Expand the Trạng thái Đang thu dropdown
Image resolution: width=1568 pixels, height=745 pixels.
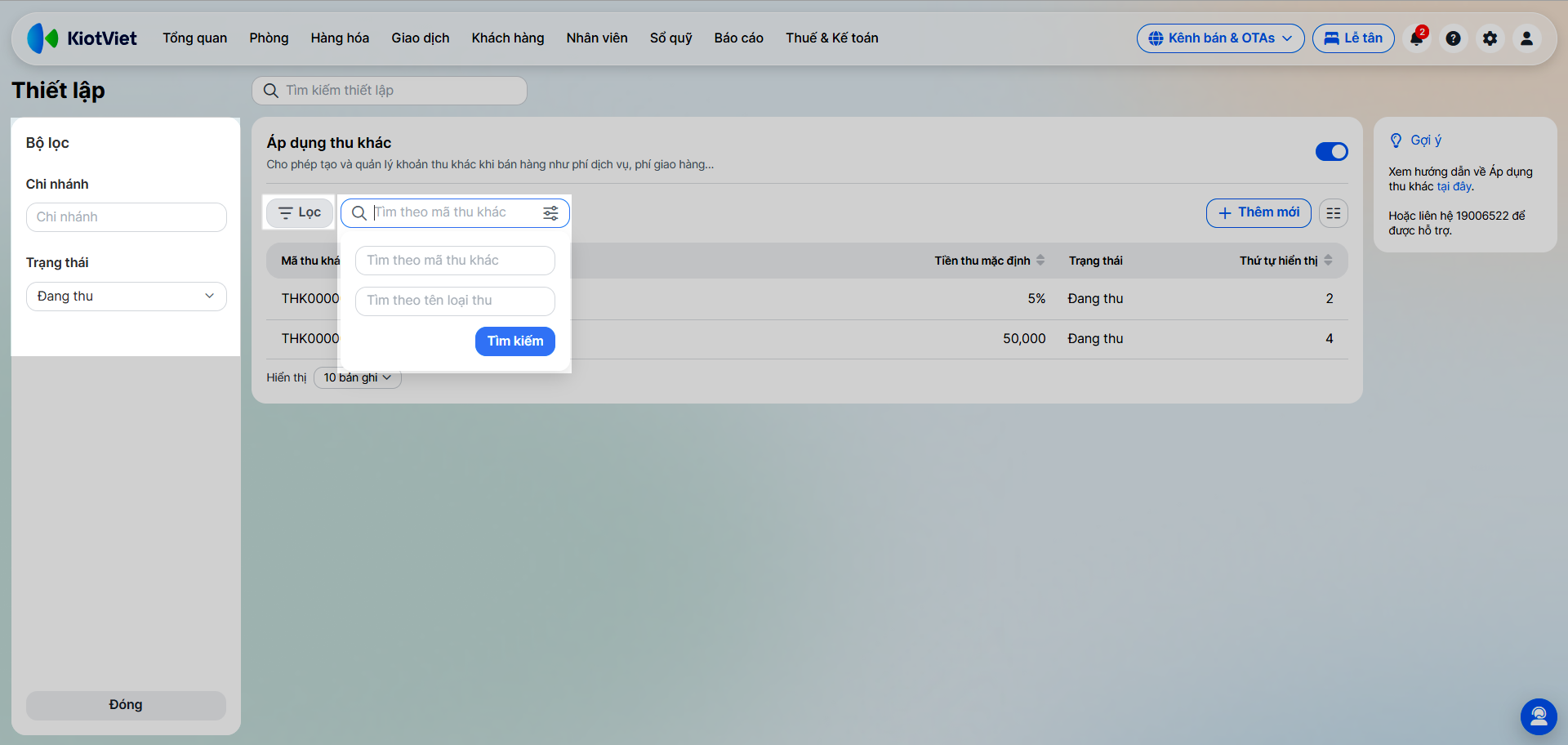[127, 297]
